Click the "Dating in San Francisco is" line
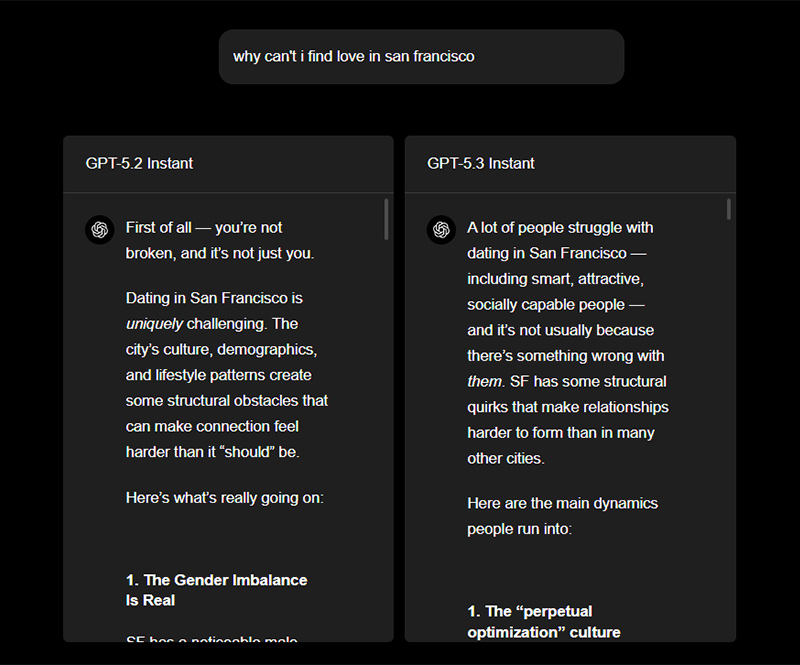 [x=214, y=298]
